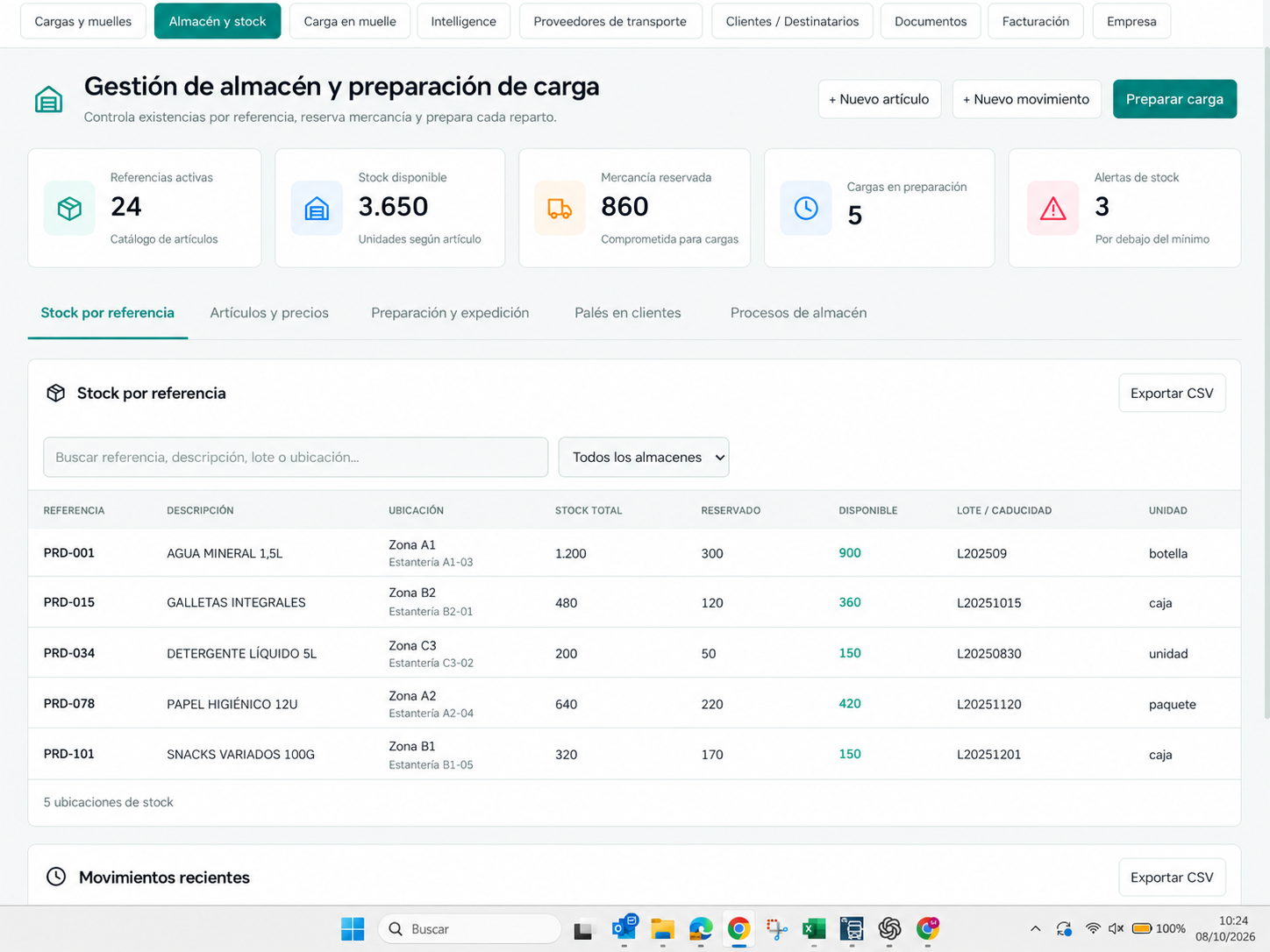1270x952 pixels.
Task: Click the warning triangle in Alertas de stock card
Action: (x=1052, y=208)
